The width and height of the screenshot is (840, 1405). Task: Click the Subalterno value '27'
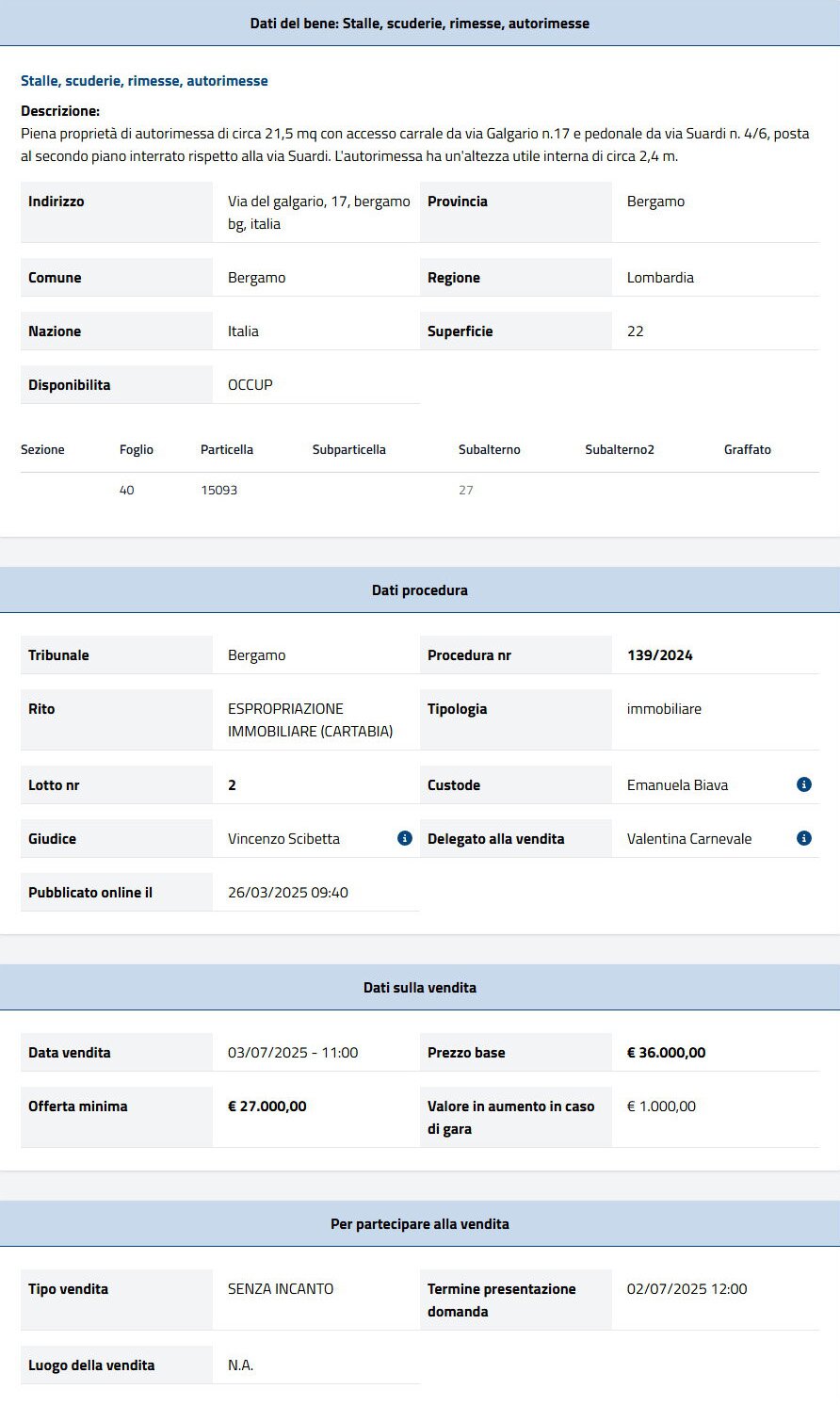pyautogui.click(x=466, y=491)
